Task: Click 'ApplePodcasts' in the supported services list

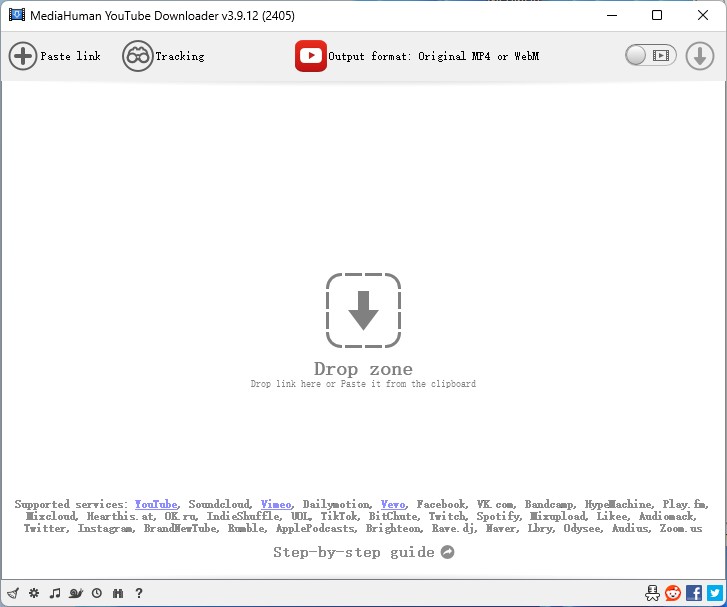Action: tap(316, 528)
